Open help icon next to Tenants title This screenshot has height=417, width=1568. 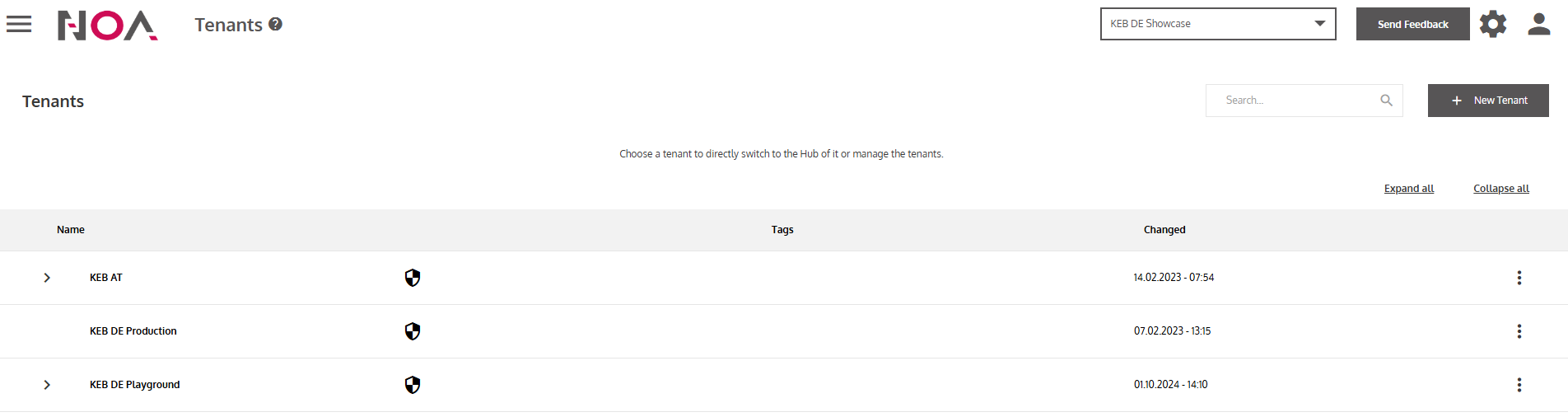276,25
